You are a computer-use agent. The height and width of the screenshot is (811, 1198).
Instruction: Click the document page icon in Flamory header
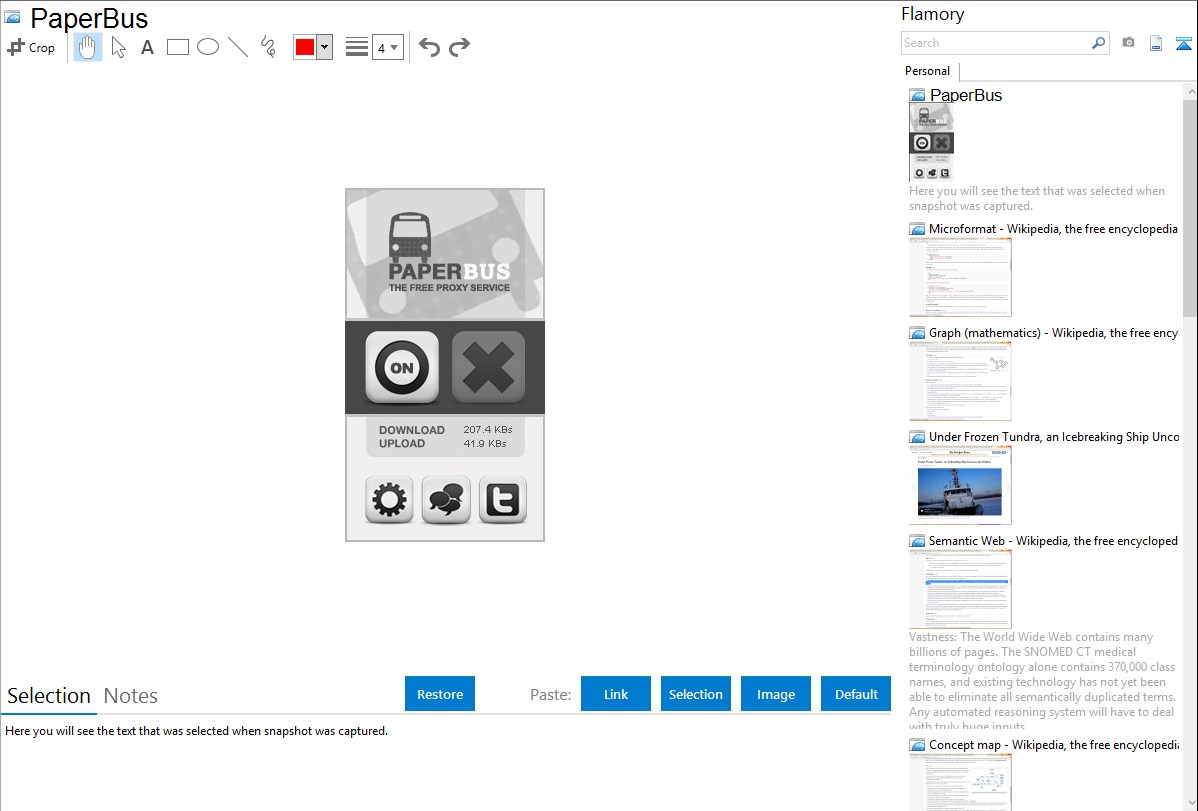tap(1156, 44)
